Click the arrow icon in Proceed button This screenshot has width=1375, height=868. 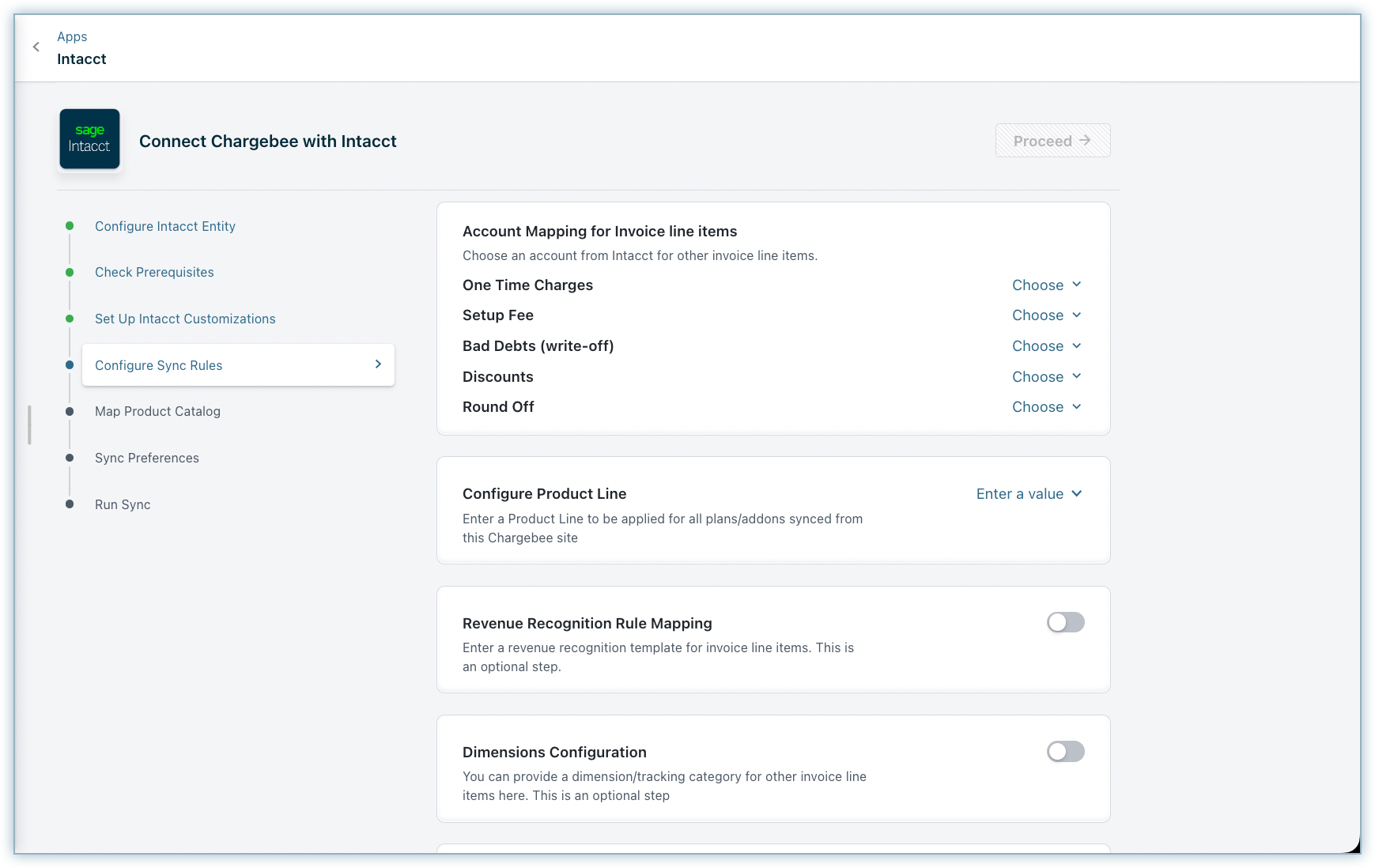[x=1085, y=140]
